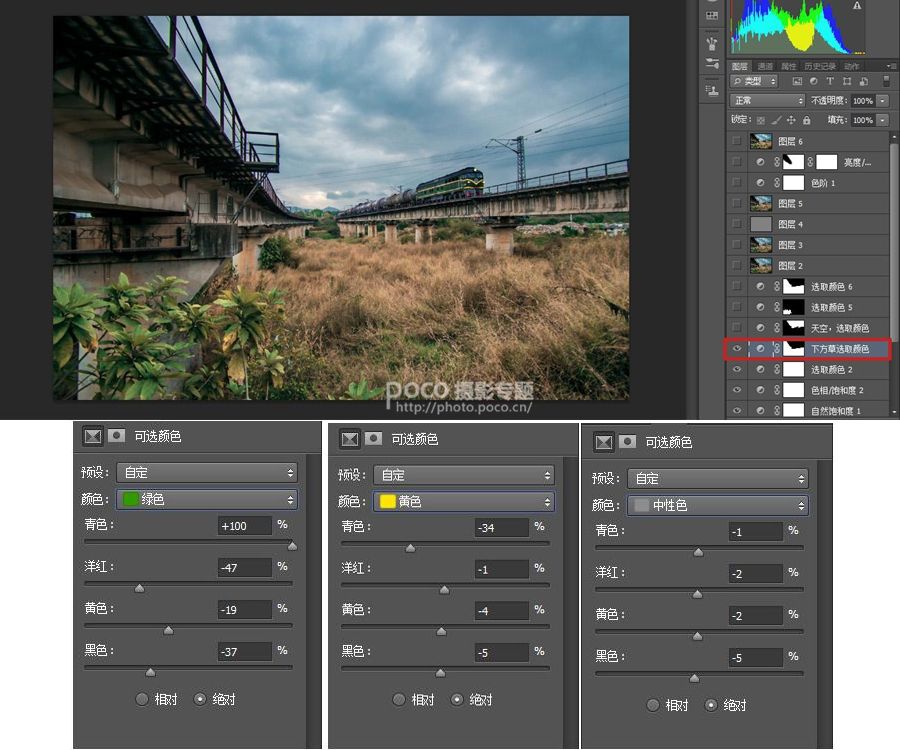Hide the 自然饱和度 1 layer
The width and height of the screenshot is (900, 750).
click(x=737, y=410)
